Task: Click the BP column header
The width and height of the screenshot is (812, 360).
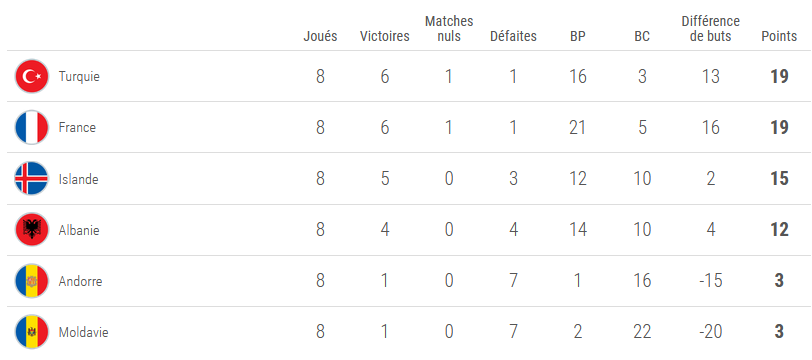Action: coord(577,36)
